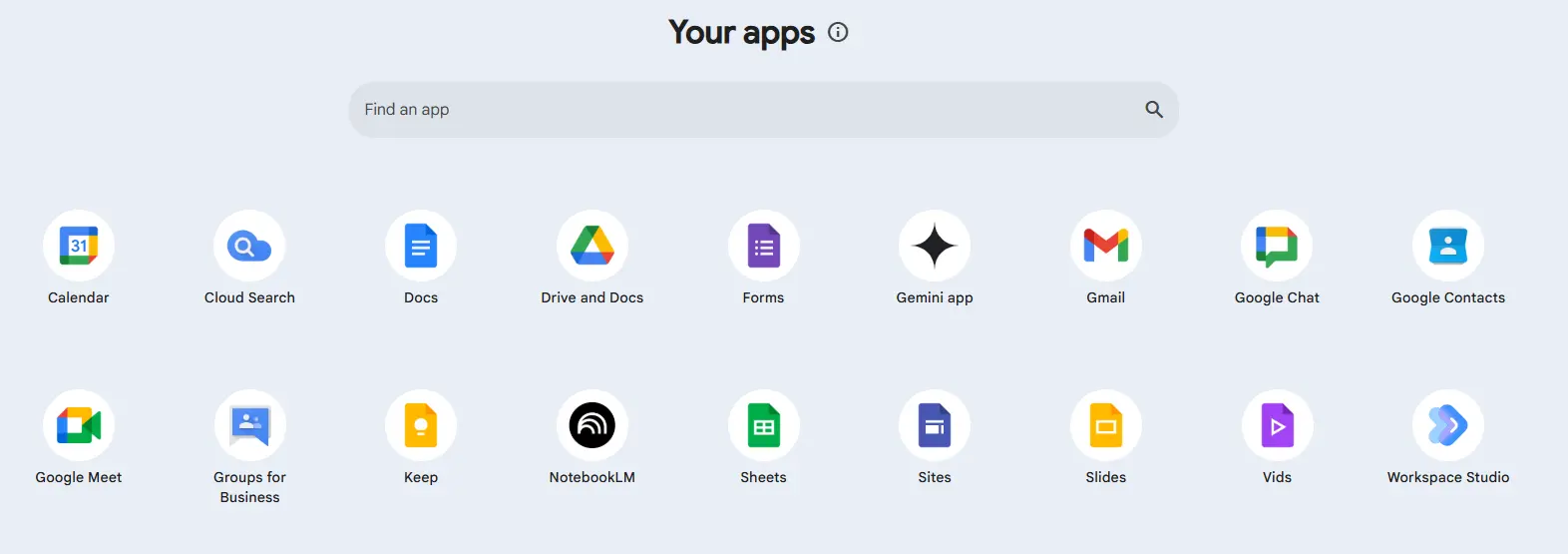
Task: Open the yellow Slides icon
Action: pyautogui.click(x=1106, y=425)
